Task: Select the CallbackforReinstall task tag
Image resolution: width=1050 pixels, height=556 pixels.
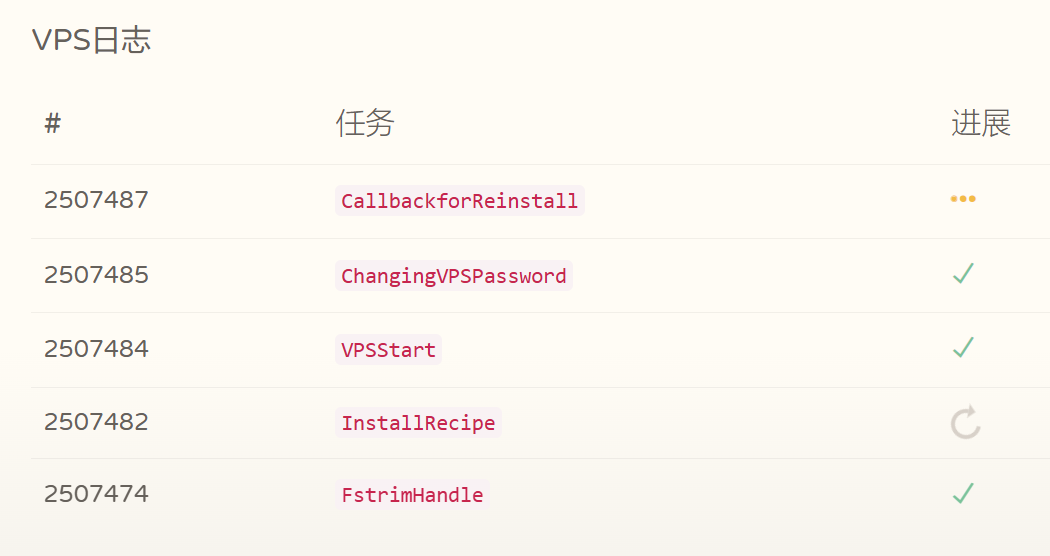Action: tap(460, 201)
